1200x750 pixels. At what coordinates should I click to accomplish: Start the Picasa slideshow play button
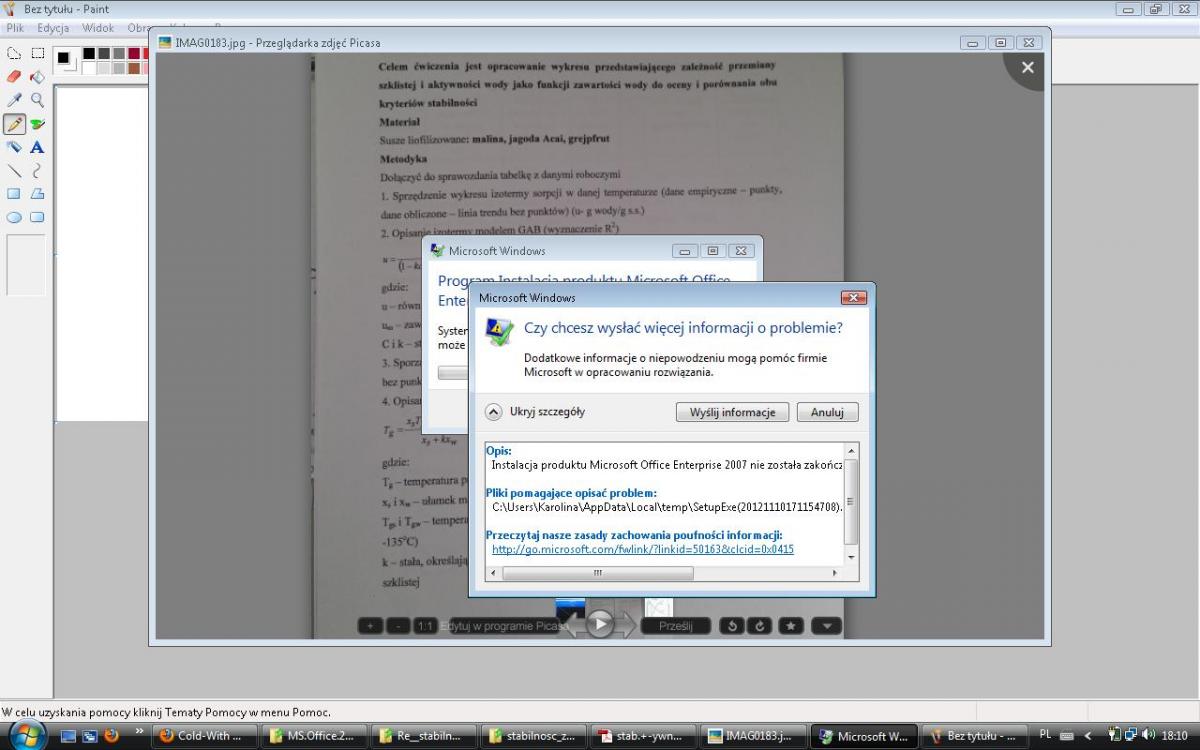click(600, 624)
